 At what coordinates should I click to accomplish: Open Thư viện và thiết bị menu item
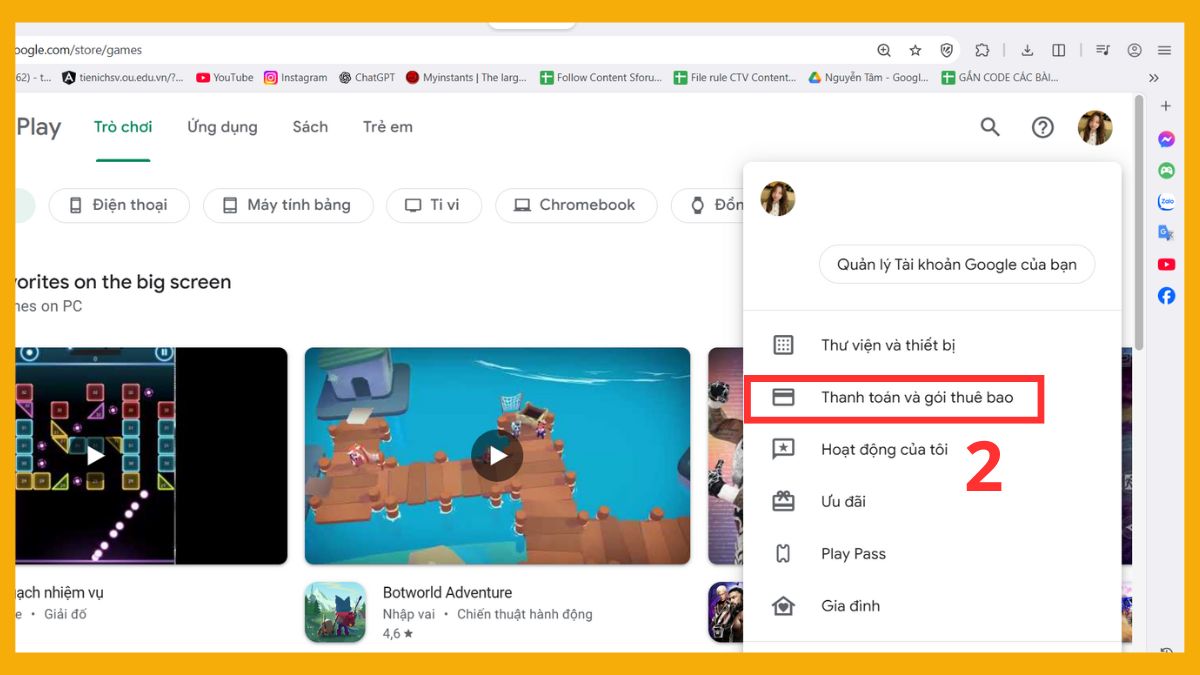pos(887,345)
